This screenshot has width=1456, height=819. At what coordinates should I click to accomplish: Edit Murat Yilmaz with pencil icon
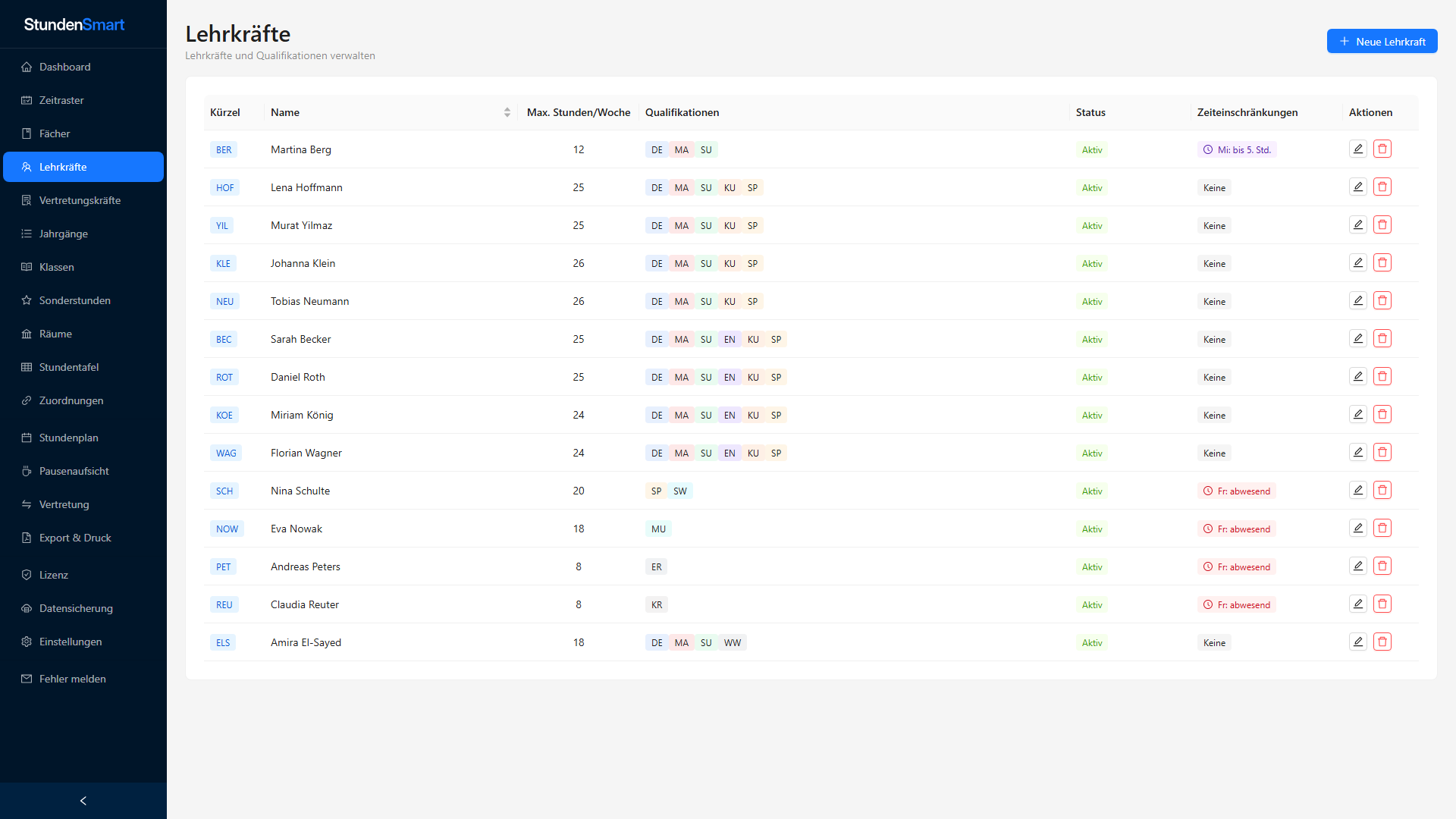pos(1358,225)
